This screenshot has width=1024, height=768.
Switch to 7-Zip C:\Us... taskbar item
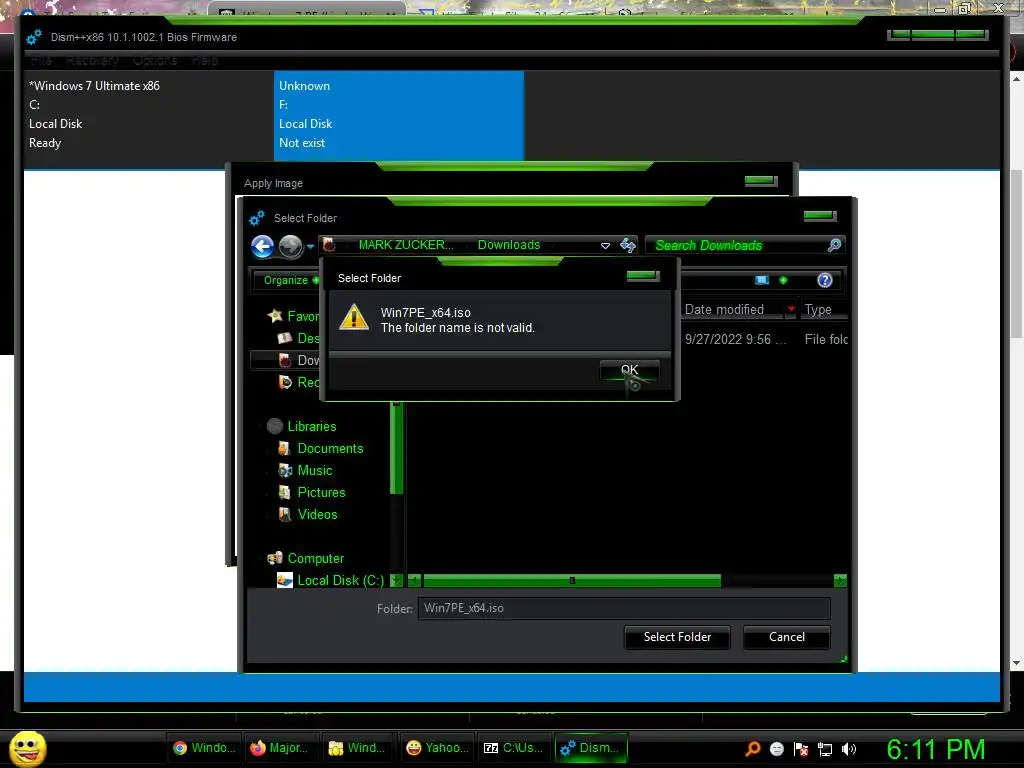click(513, 748)
